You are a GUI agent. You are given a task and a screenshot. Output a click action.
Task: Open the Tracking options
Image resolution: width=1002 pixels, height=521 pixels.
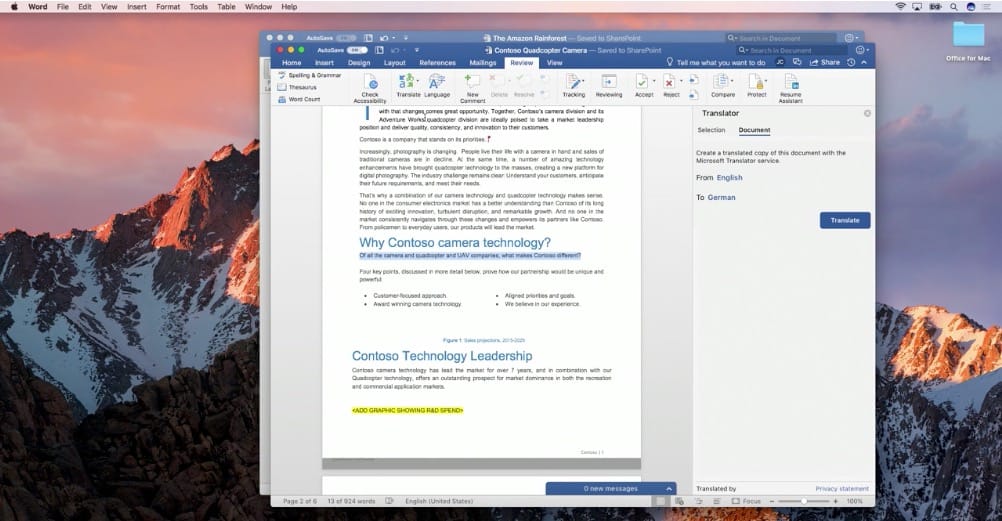pyautogui.click(x=574, y=85)
